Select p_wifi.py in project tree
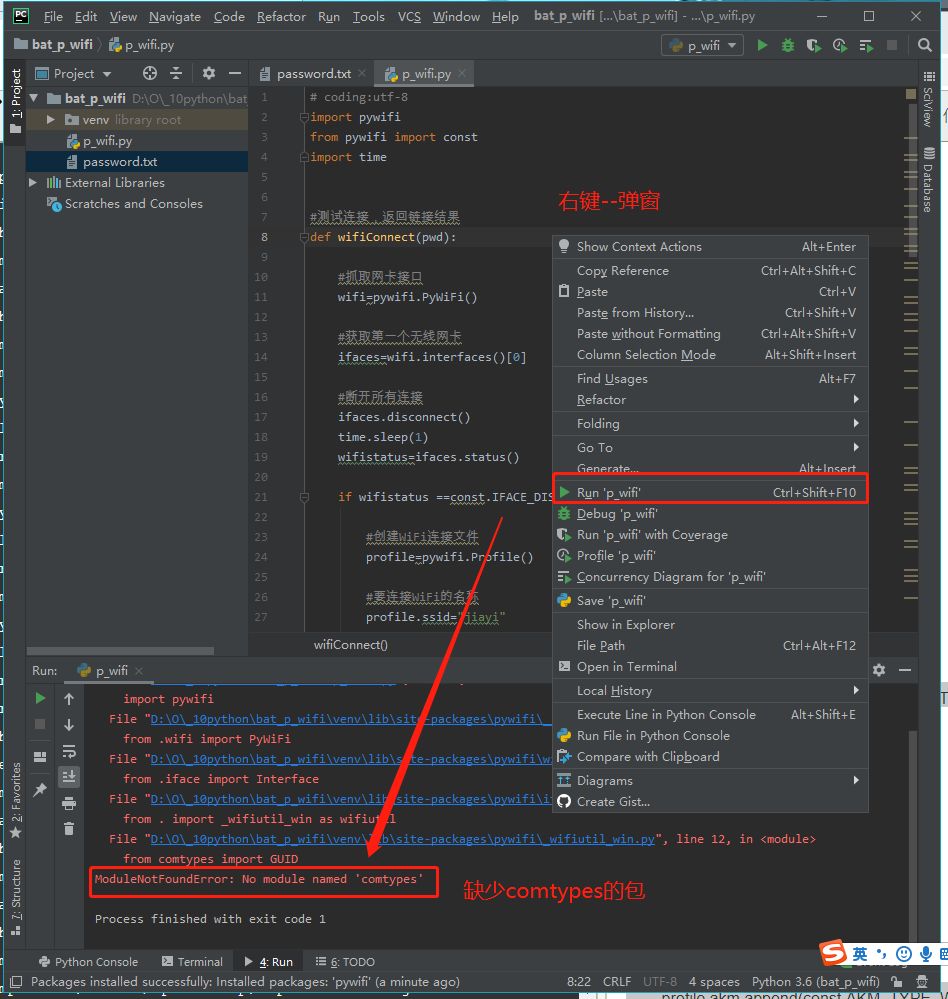The width and height of the screenshot is (948, 999). coord(107,141)
